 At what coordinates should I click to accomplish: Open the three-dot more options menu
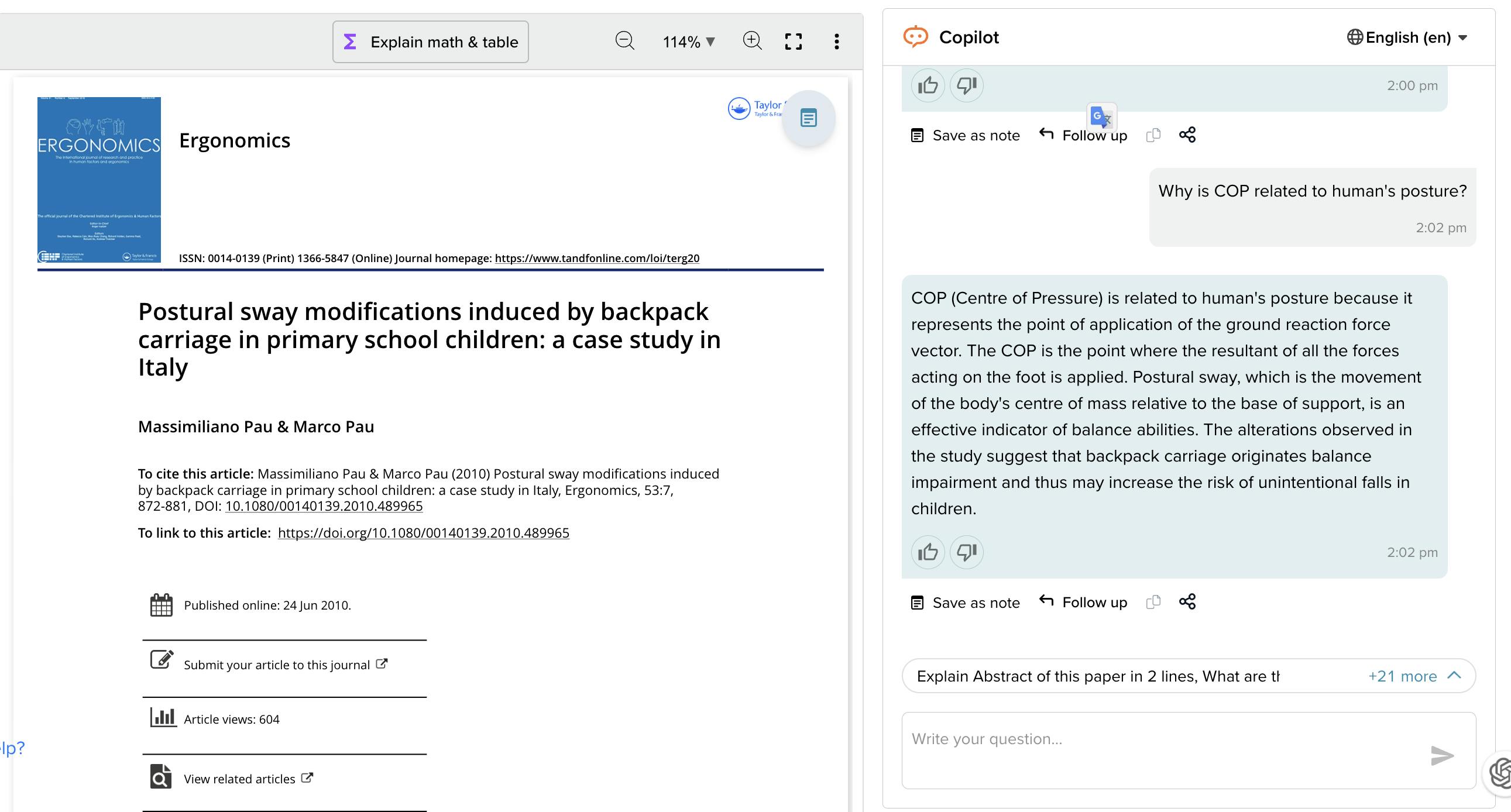[836, 42]
